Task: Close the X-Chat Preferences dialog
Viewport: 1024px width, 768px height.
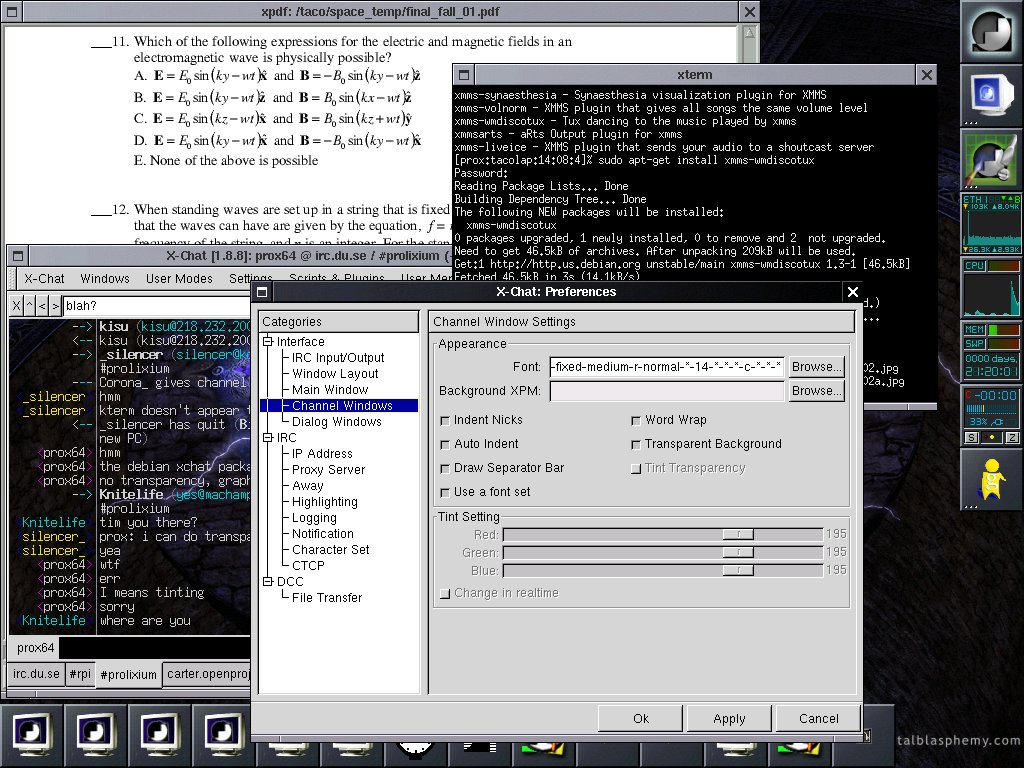Action: tap(852, 292)
